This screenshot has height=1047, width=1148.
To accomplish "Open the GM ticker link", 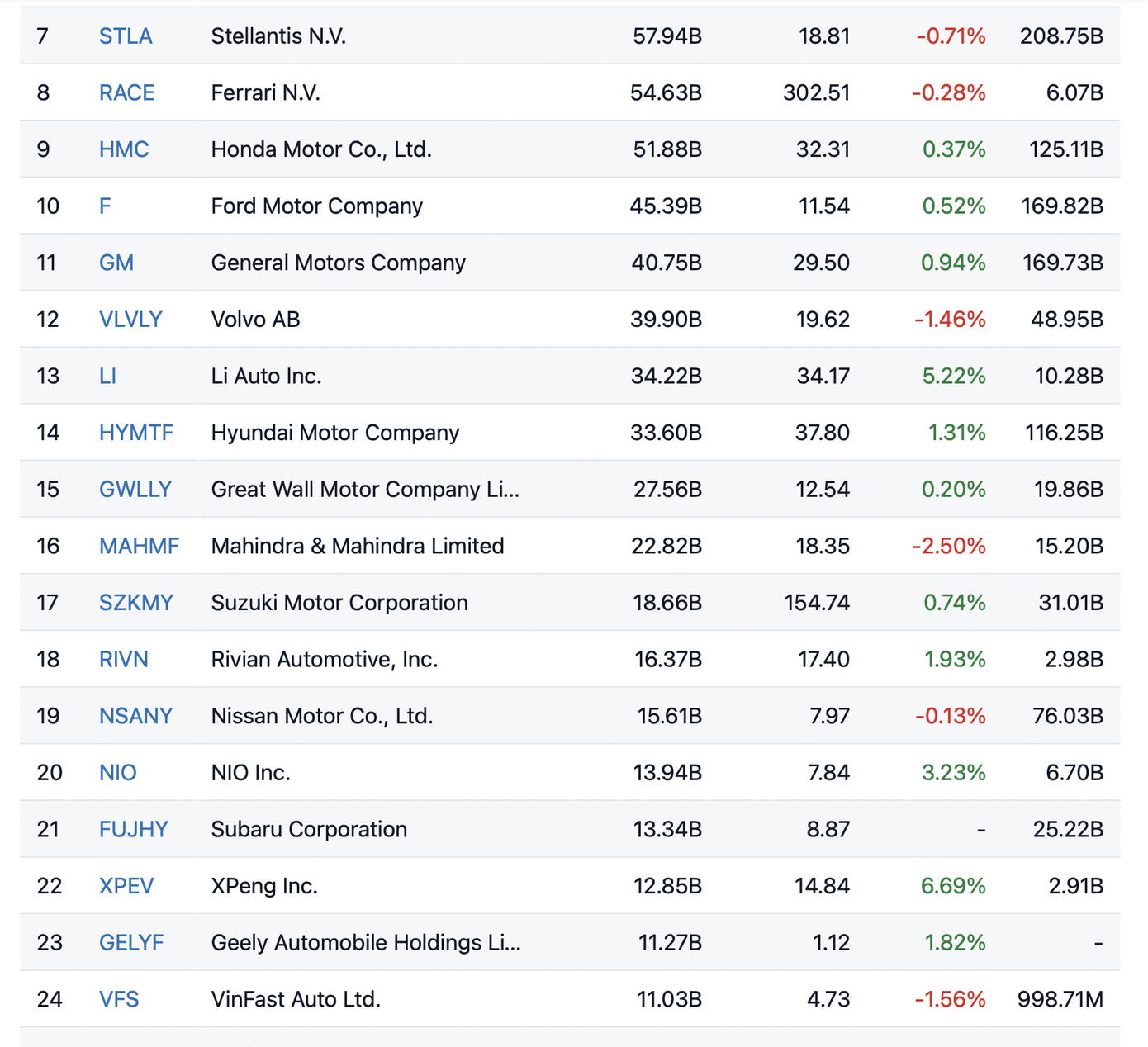I will click(x=116, y=263).
